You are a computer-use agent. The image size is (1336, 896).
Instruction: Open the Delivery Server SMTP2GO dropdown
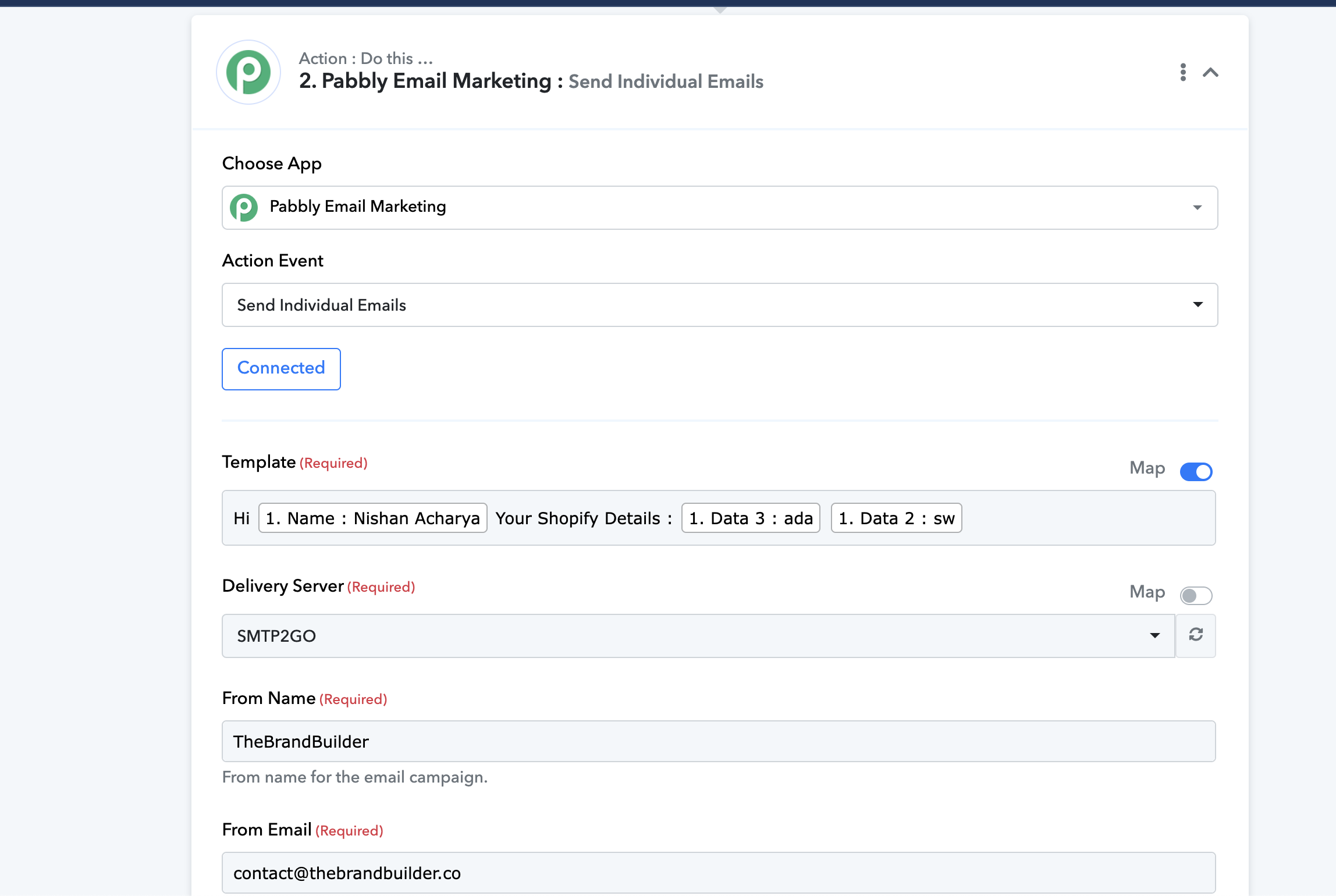[x=698, y=636]
